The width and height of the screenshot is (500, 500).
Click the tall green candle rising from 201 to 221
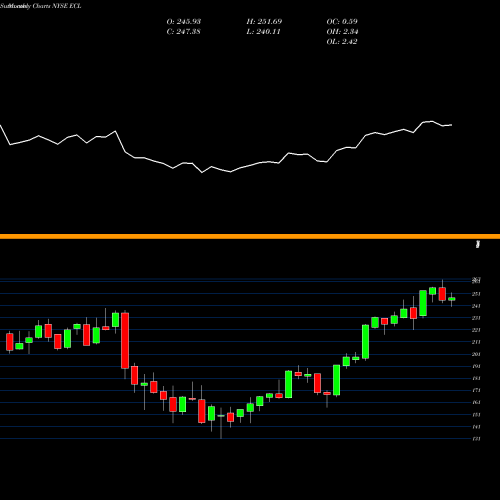click(x=365, y=342)
